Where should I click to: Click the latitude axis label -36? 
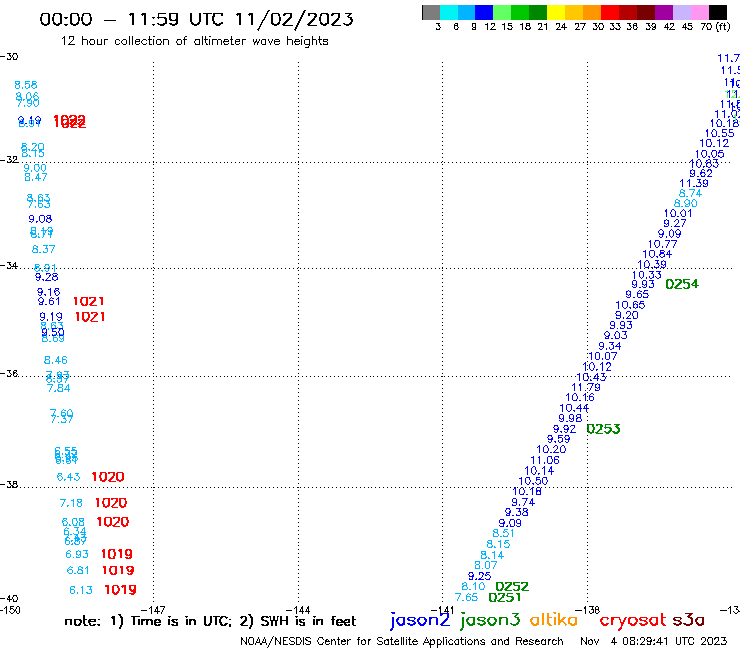click(9, 373)
